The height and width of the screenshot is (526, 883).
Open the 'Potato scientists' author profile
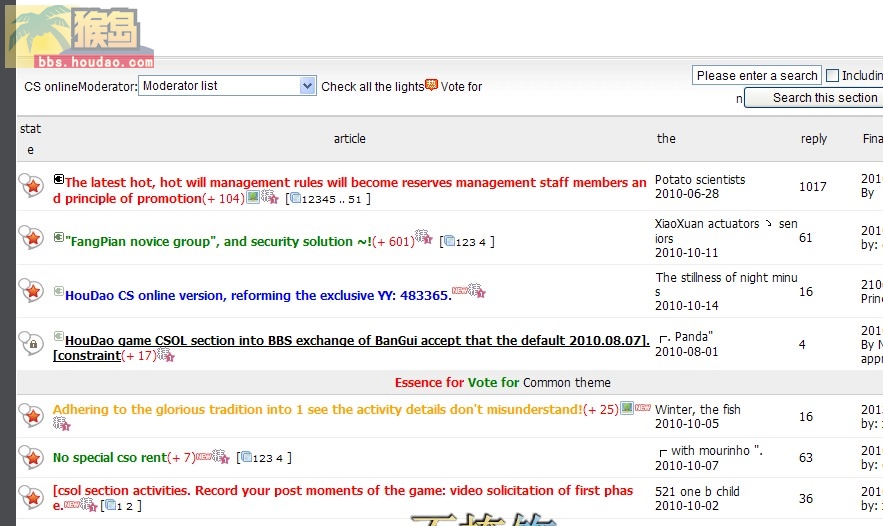point(700,180)
